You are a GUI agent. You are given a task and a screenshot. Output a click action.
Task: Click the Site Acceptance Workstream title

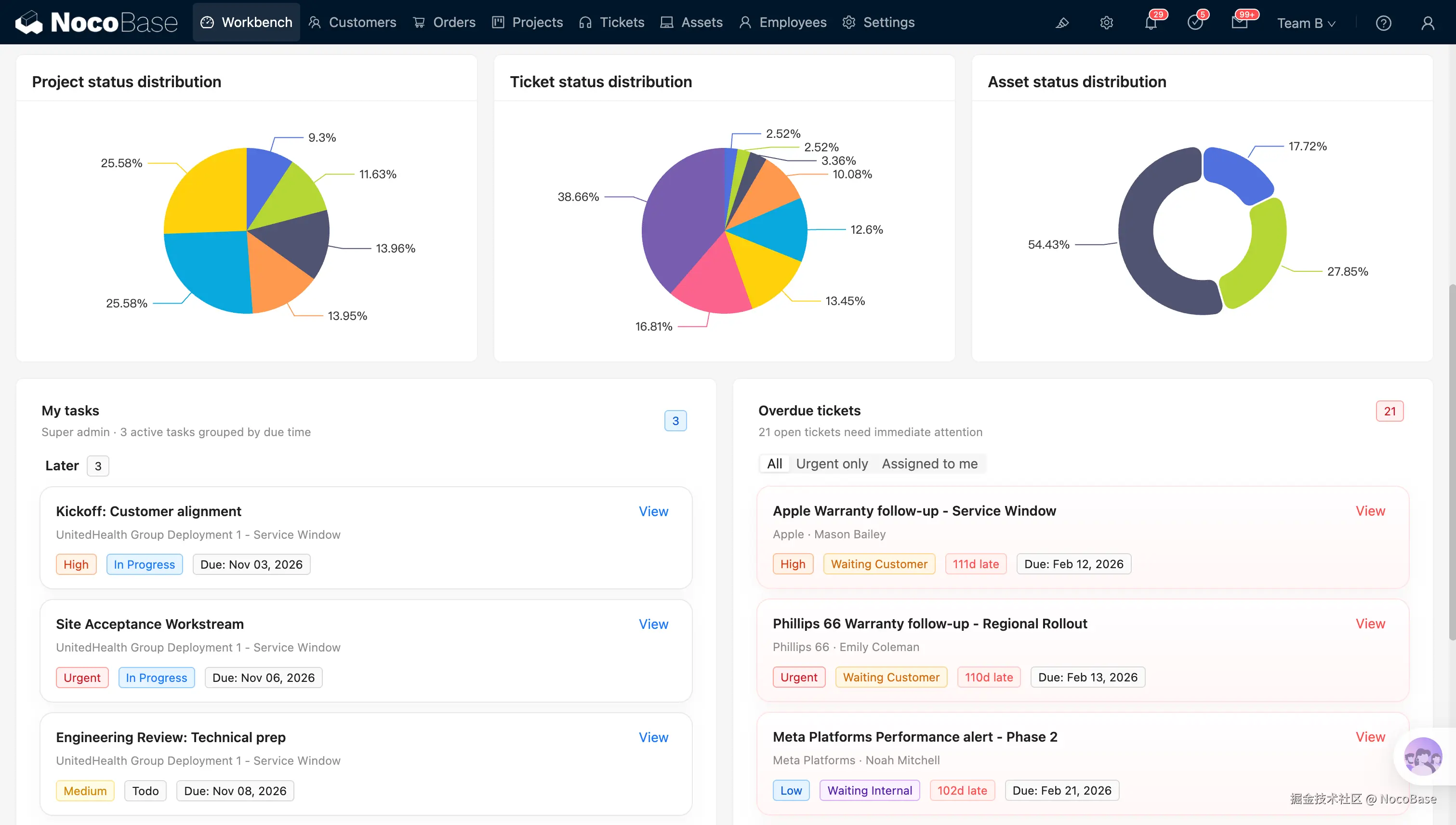click(149, 624)
